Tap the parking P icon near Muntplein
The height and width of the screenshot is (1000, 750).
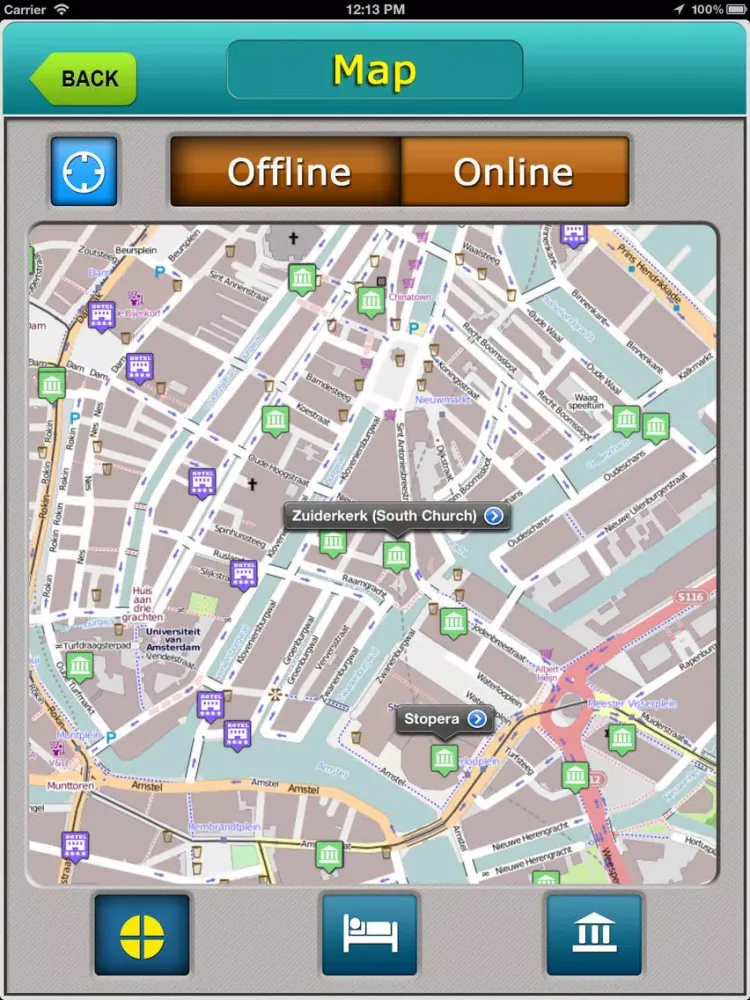pos(111,738)
